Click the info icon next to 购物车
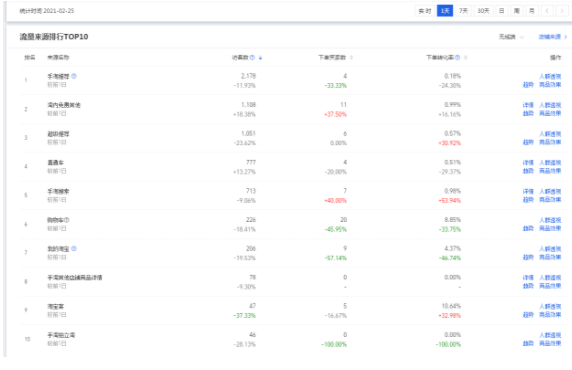572x370 pixels. click(x=67, y=220)
